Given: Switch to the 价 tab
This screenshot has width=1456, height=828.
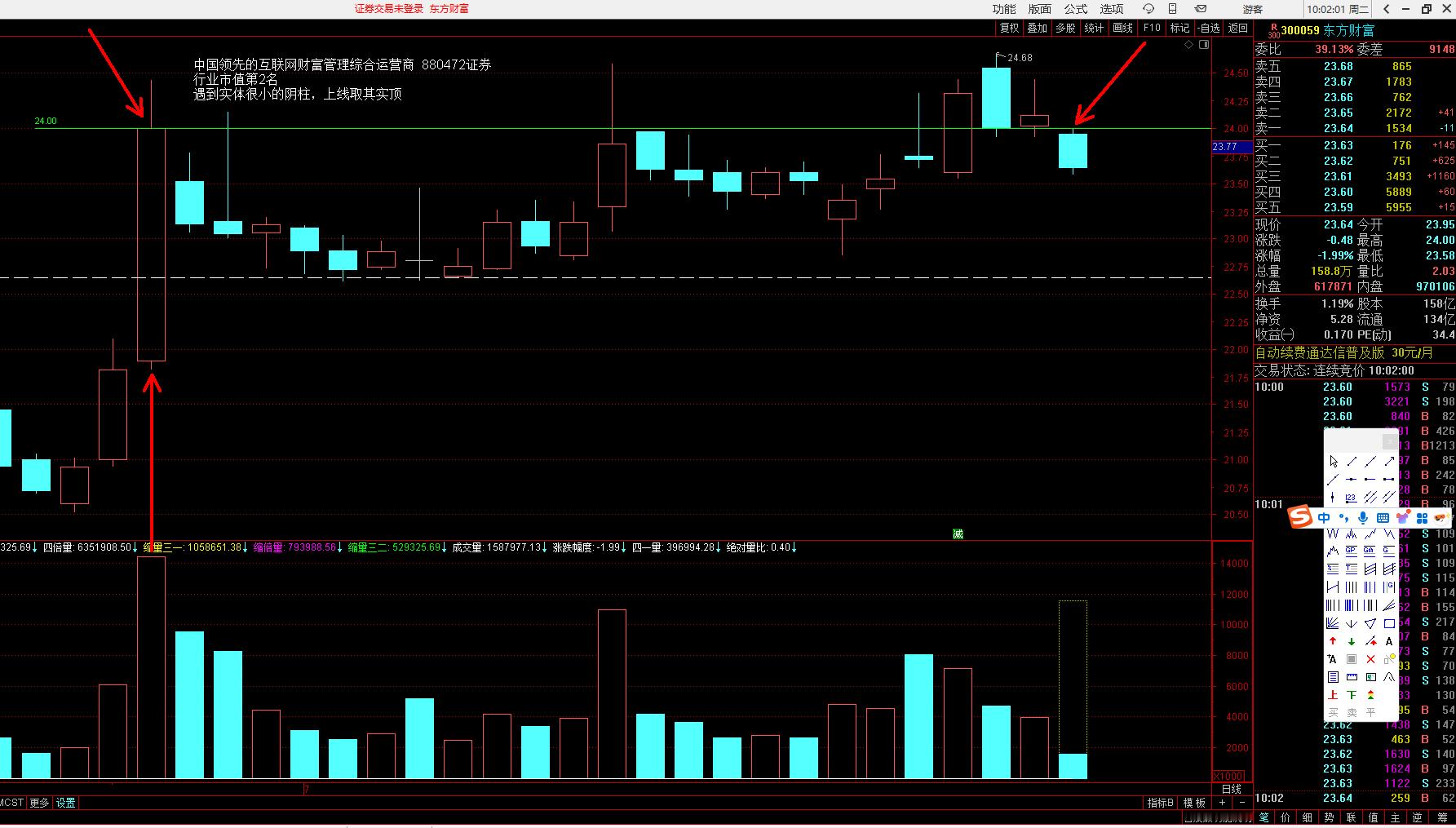Looking at the screenshot, I should [1286, 817].
